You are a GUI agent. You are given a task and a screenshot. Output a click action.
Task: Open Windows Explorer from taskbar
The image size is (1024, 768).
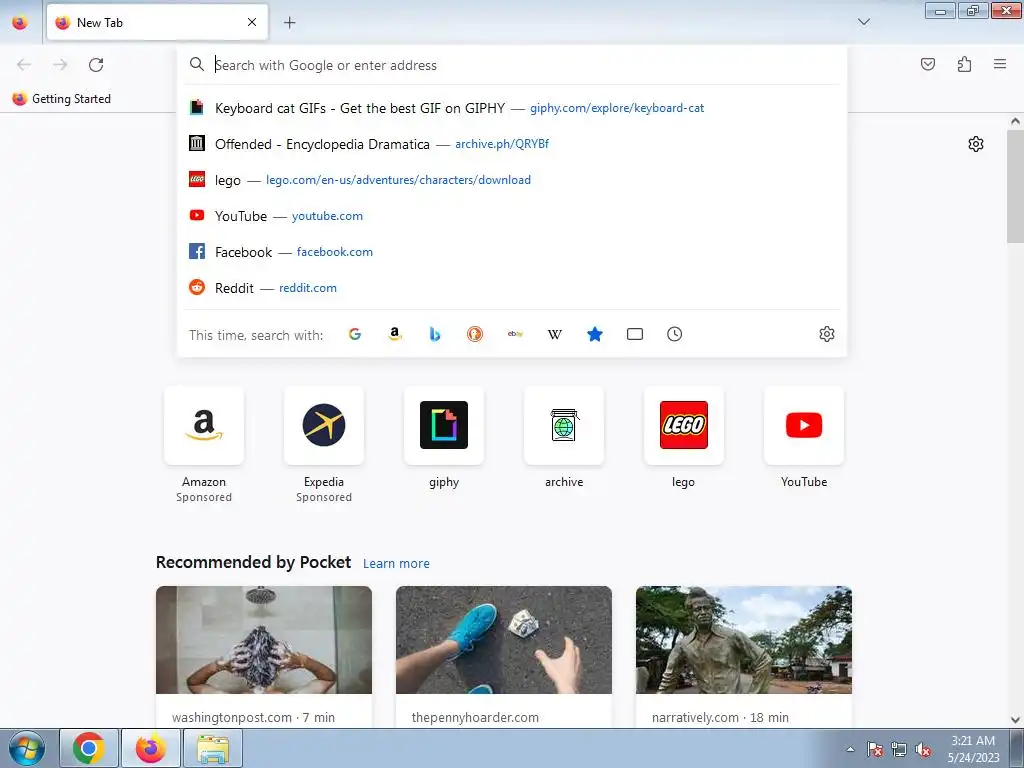click(213, 748)
